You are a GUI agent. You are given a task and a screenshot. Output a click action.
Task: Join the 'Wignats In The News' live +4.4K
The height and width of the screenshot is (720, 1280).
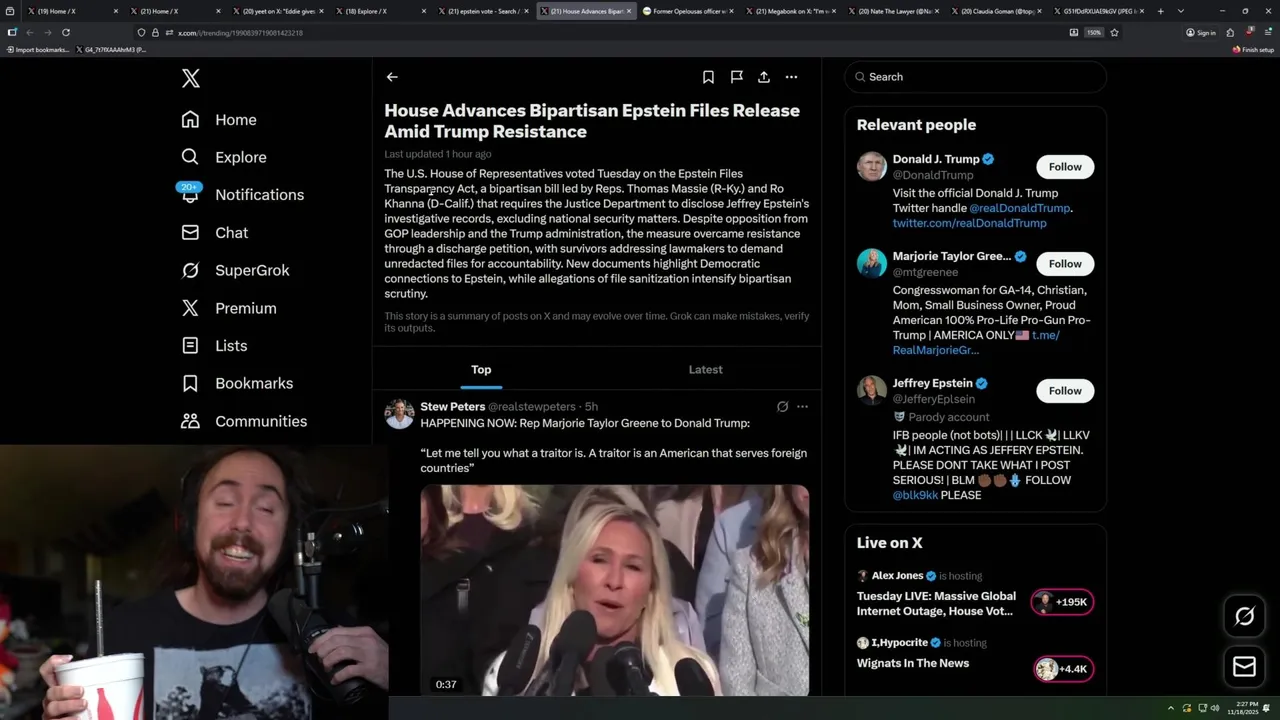[x=1062, y=669]
